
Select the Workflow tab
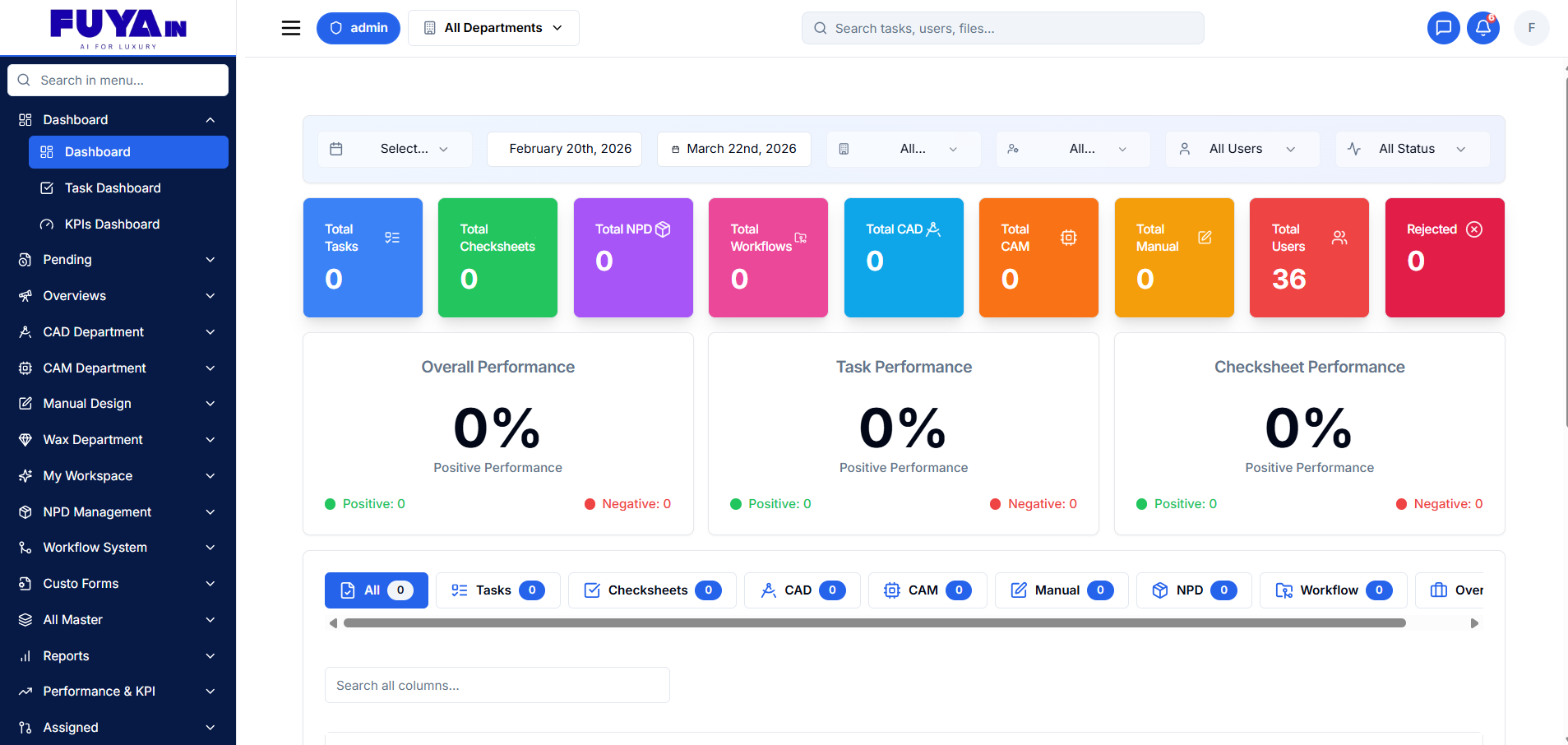pyautogui.click(x=1332, y=590)
